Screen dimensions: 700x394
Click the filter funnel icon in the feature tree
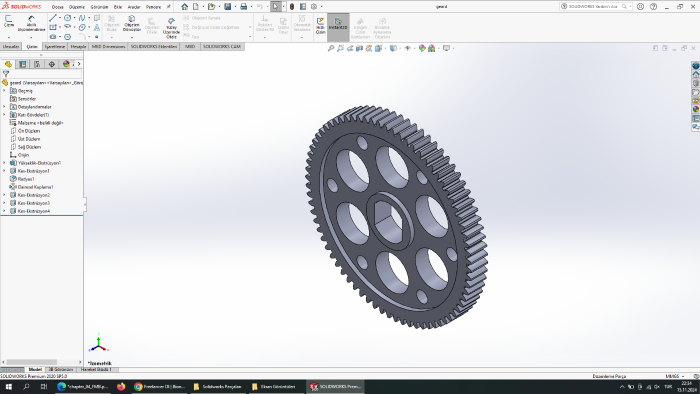click(6, 74)
